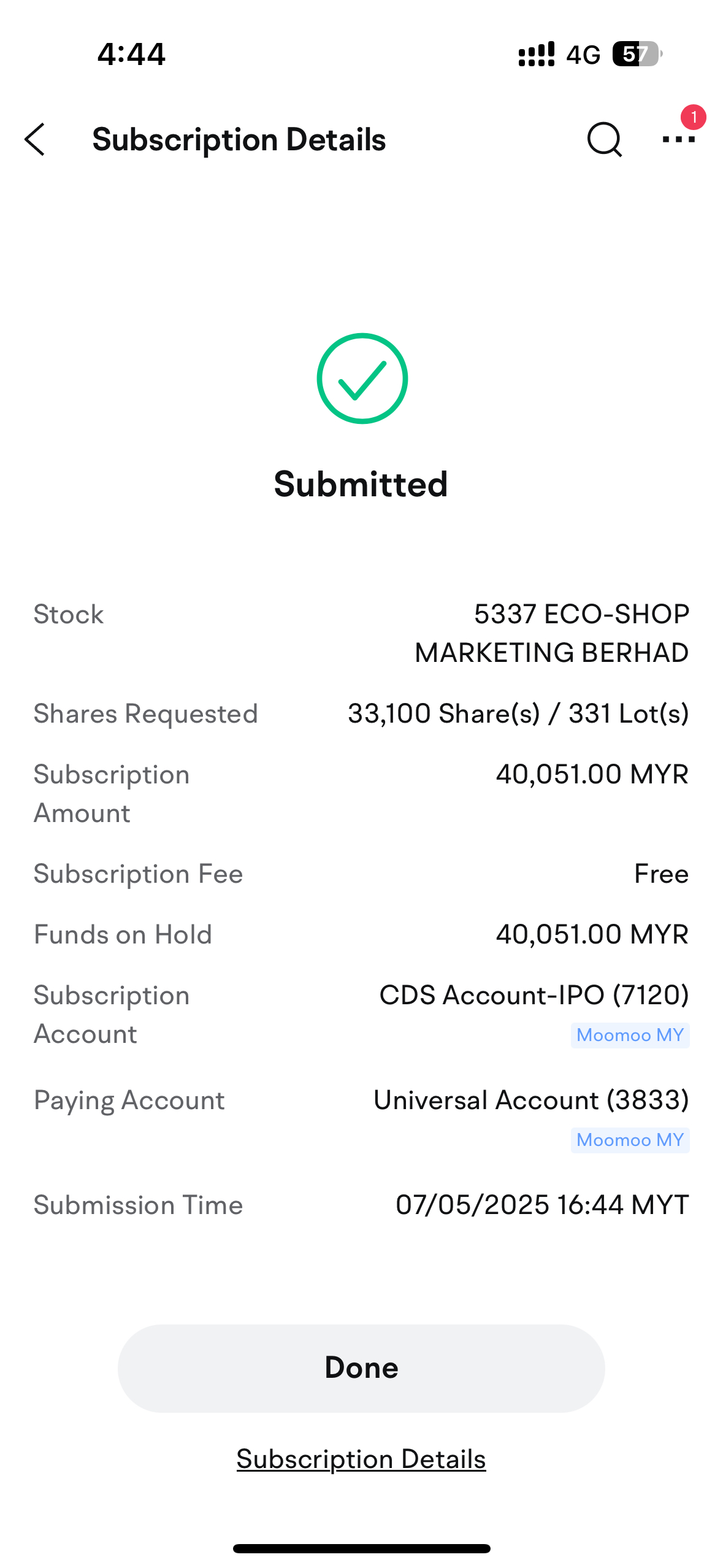Open the underlined Subscription Details link

pos(361,1459)
